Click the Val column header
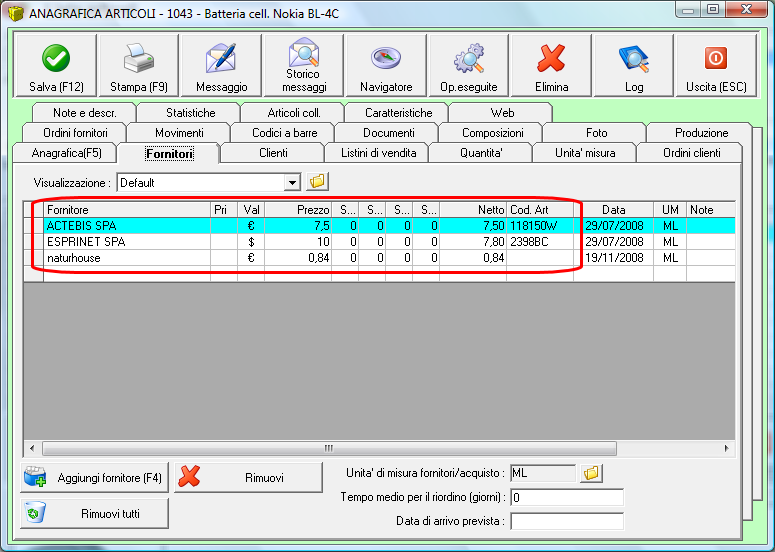Image resolution: width=775 pixels, height=552 pixels. [x=251, y=210]
